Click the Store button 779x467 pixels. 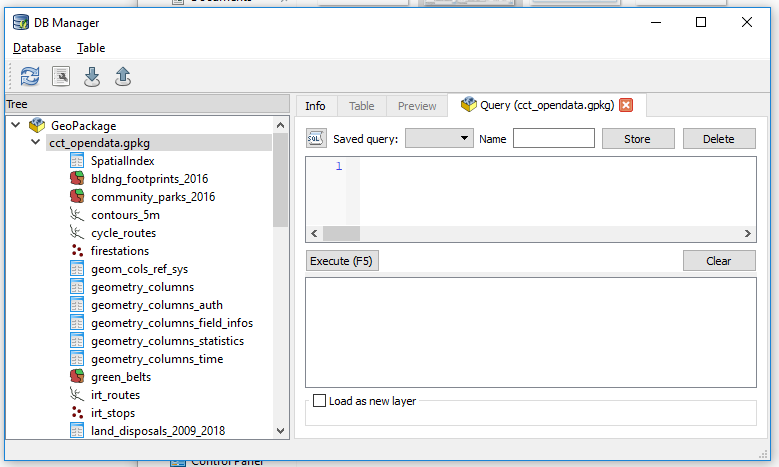coord(638,139)
